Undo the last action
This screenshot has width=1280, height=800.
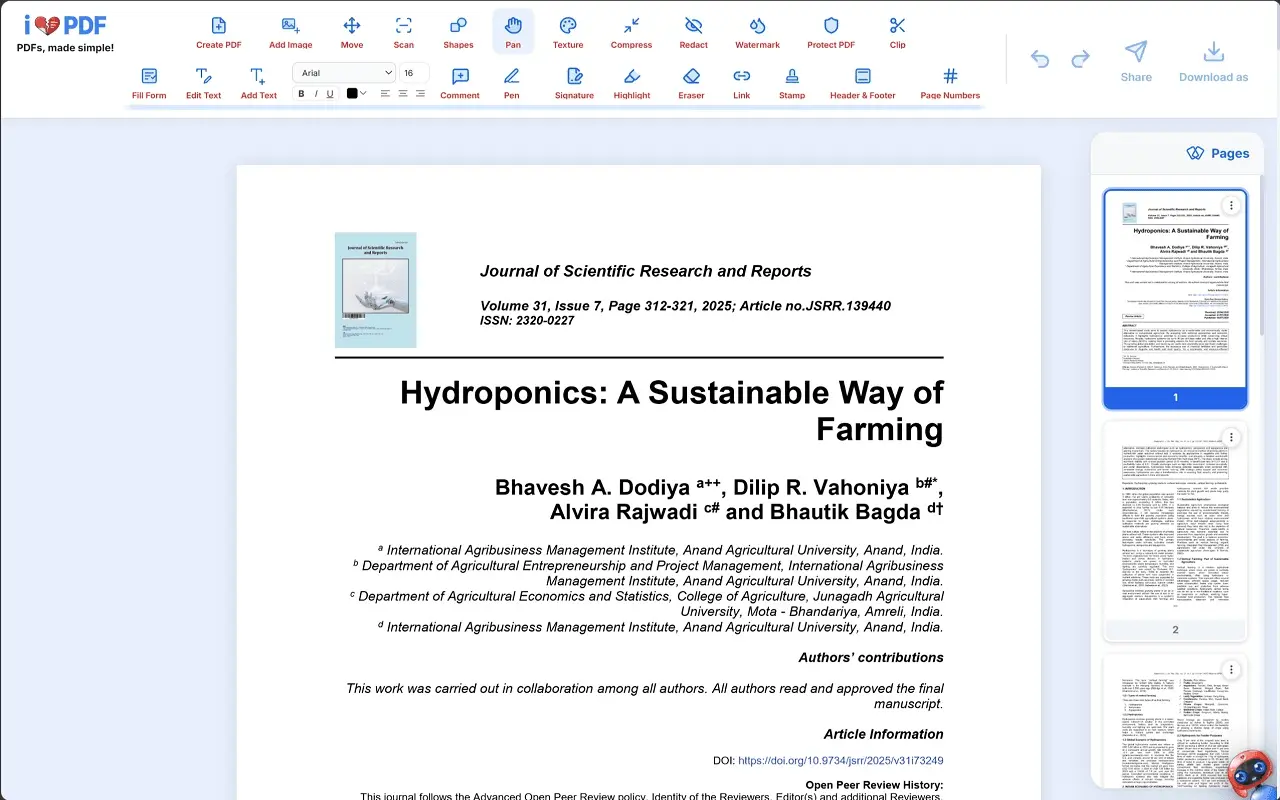(1040, 59)
